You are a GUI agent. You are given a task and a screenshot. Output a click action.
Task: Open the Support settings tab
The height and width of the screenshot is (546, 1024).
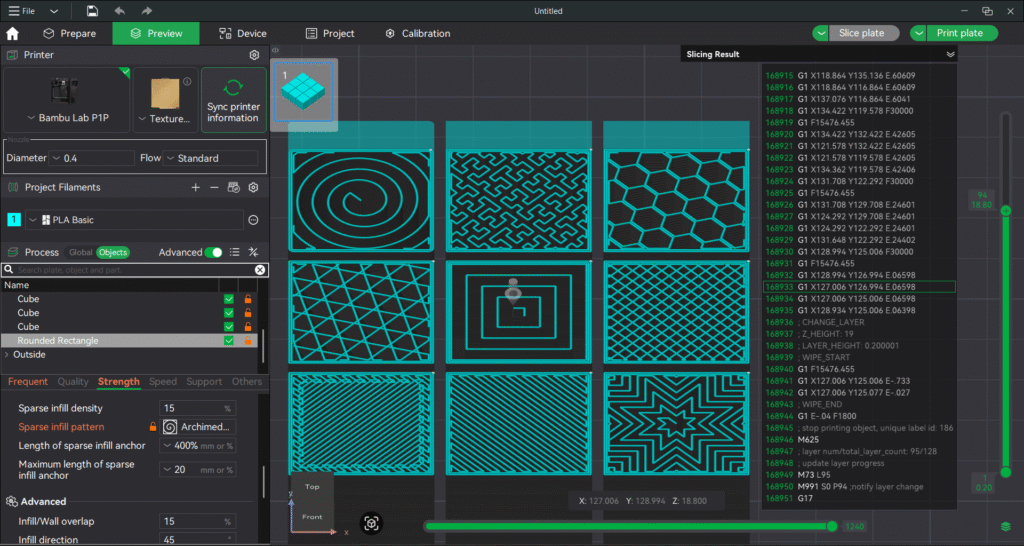click(x=204, y=381)
